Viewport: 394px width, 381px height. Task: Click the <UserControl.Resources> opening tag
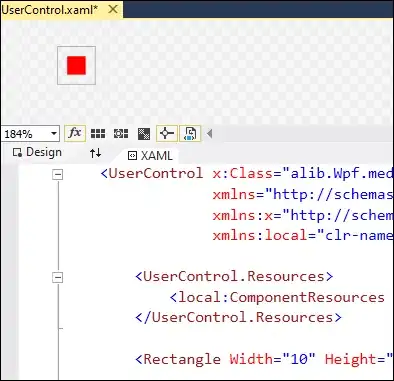click(x=234, y=277)
